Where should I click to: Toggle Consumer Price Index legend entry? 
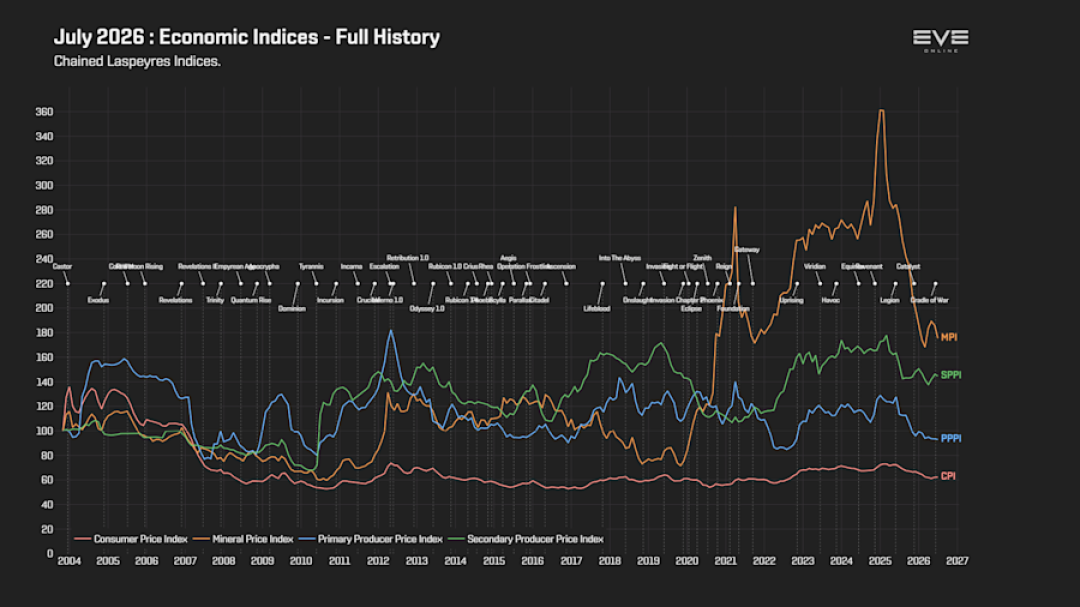pyautogui.click(x=131, y=539)
